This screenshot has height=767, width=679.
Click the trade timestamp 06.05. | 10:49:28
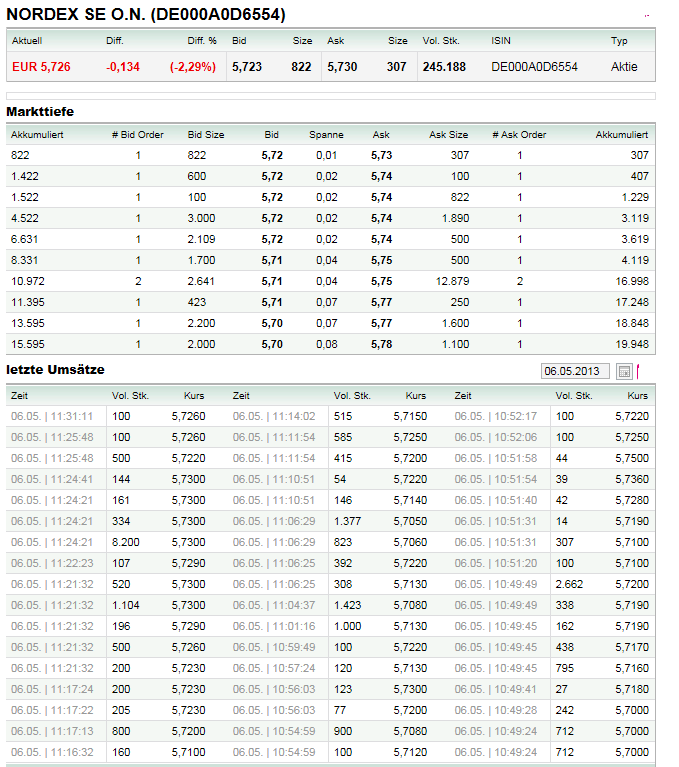(496, 710)
